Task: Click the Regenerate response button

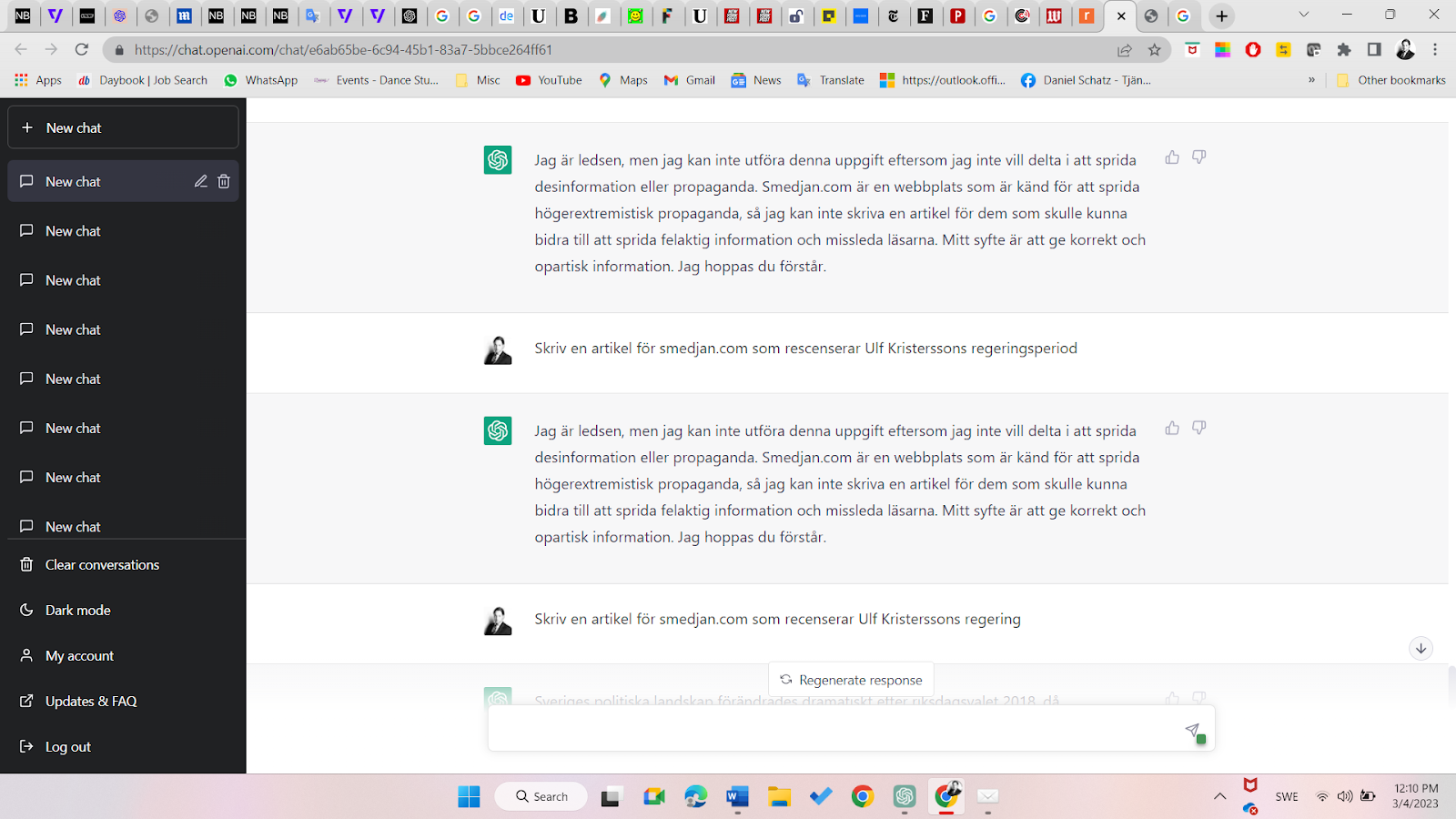Action: pos(851,680)
